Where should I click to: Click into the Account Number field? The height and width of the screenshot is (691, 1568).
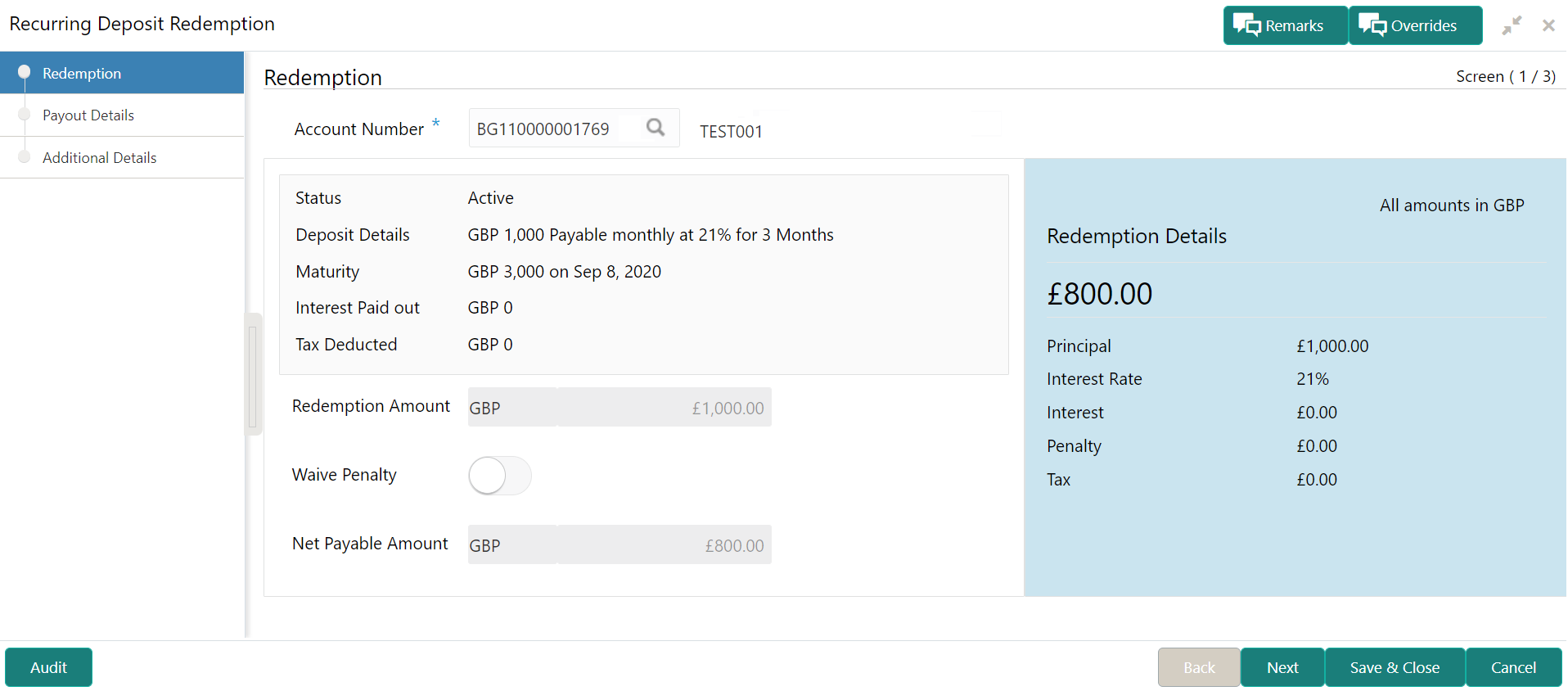552,129
